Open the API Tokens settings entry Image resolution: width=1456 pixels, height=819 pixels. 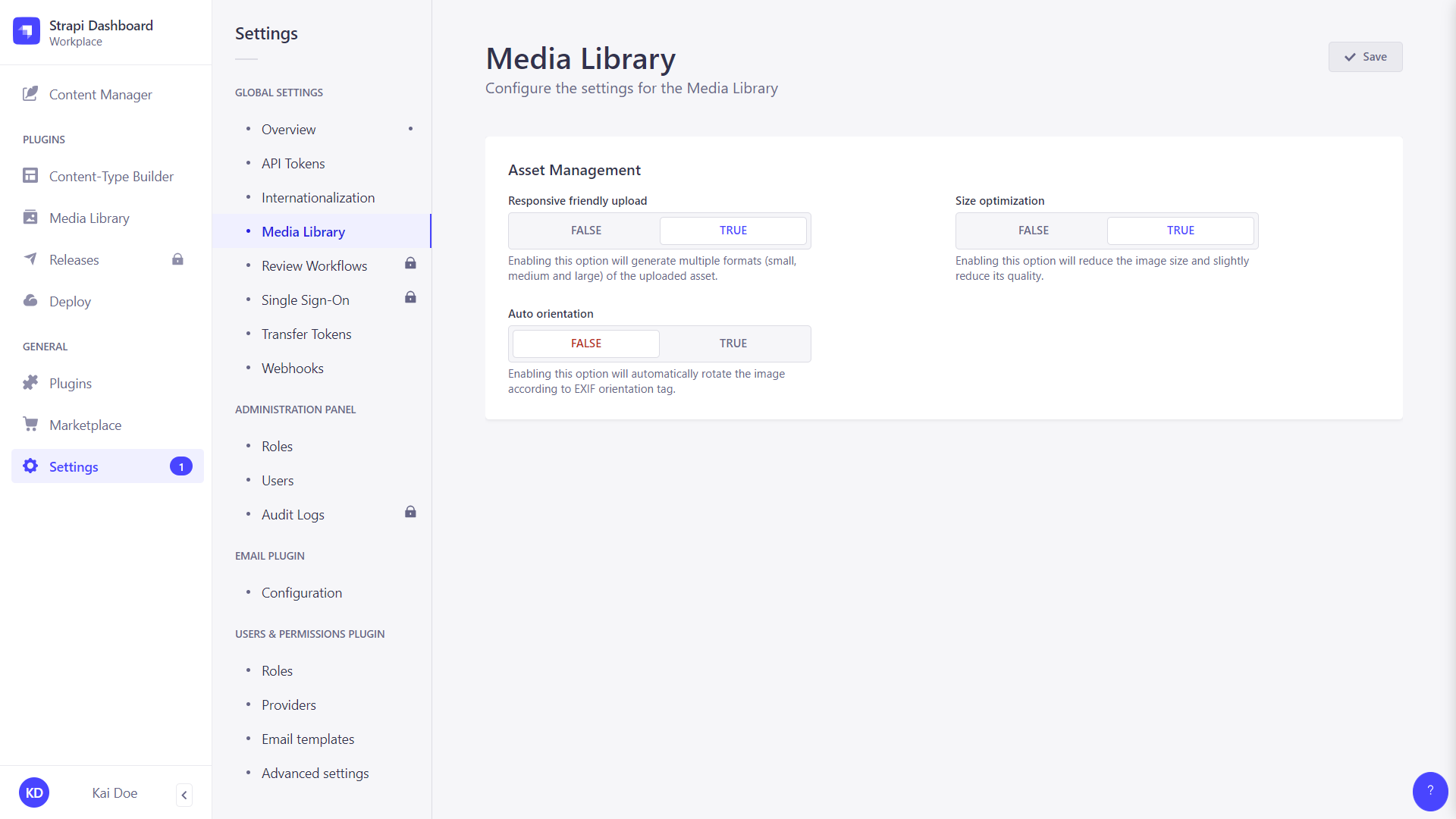(293, 163)
